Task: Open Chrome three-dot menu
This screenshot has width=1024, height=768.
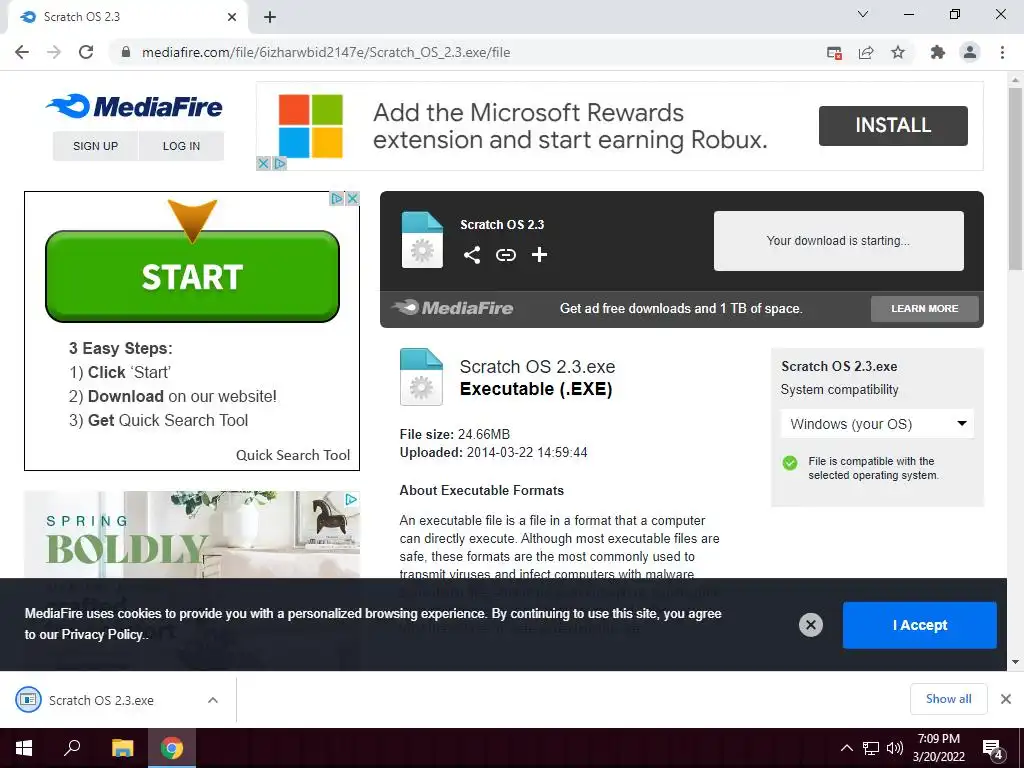Action: click(x=1002, y=52)
